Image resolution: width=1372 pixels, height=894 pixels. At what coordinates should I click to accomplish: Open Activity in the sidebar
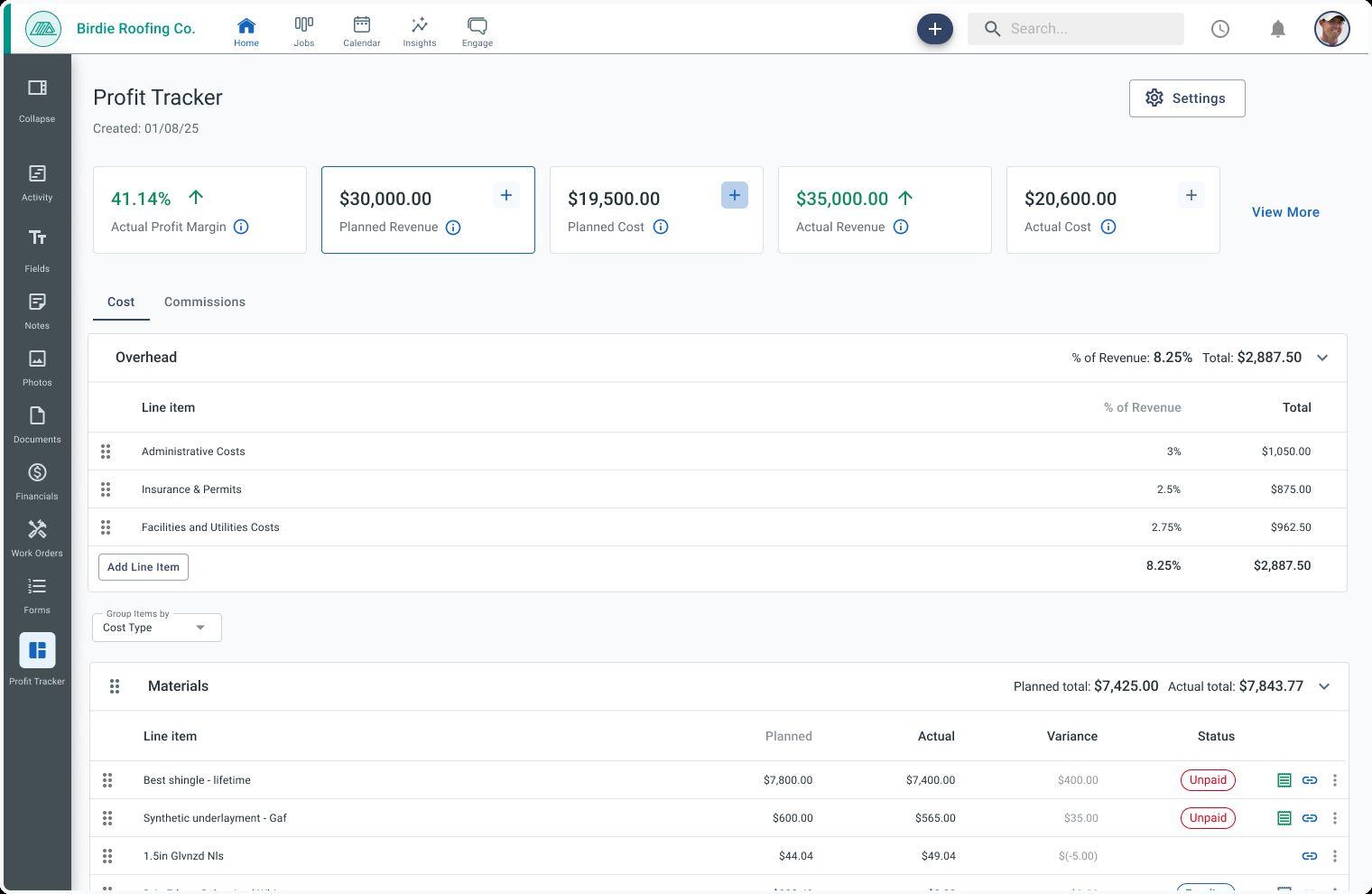coord(37,183)
